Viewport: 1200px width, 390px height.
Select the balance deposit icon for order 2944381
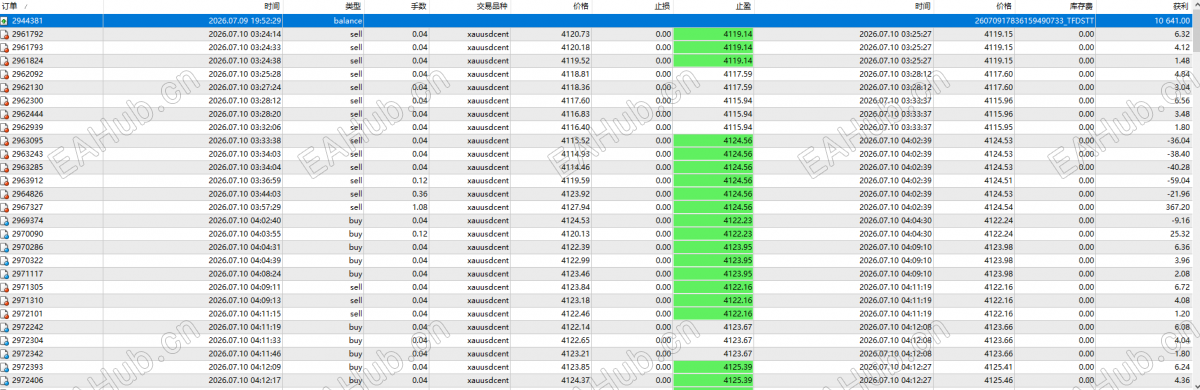[5, 20]
